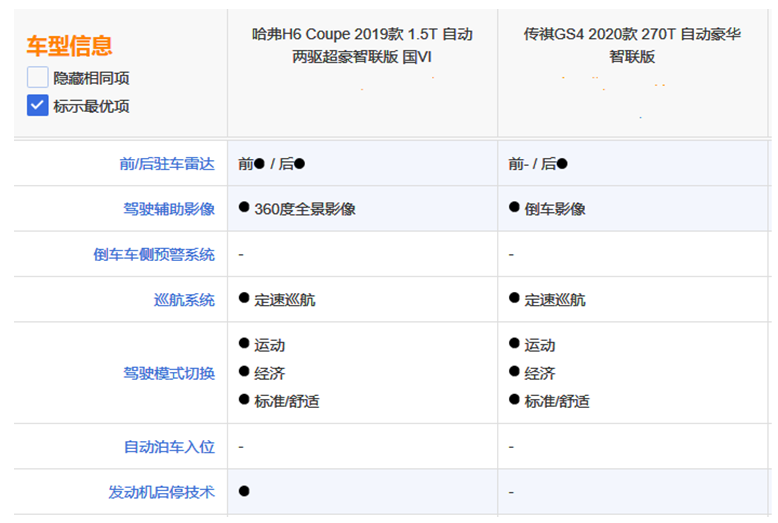Uncheck the 标示最优项 checkbox
This screenshot has width=778, height=523.
(38, 106)
